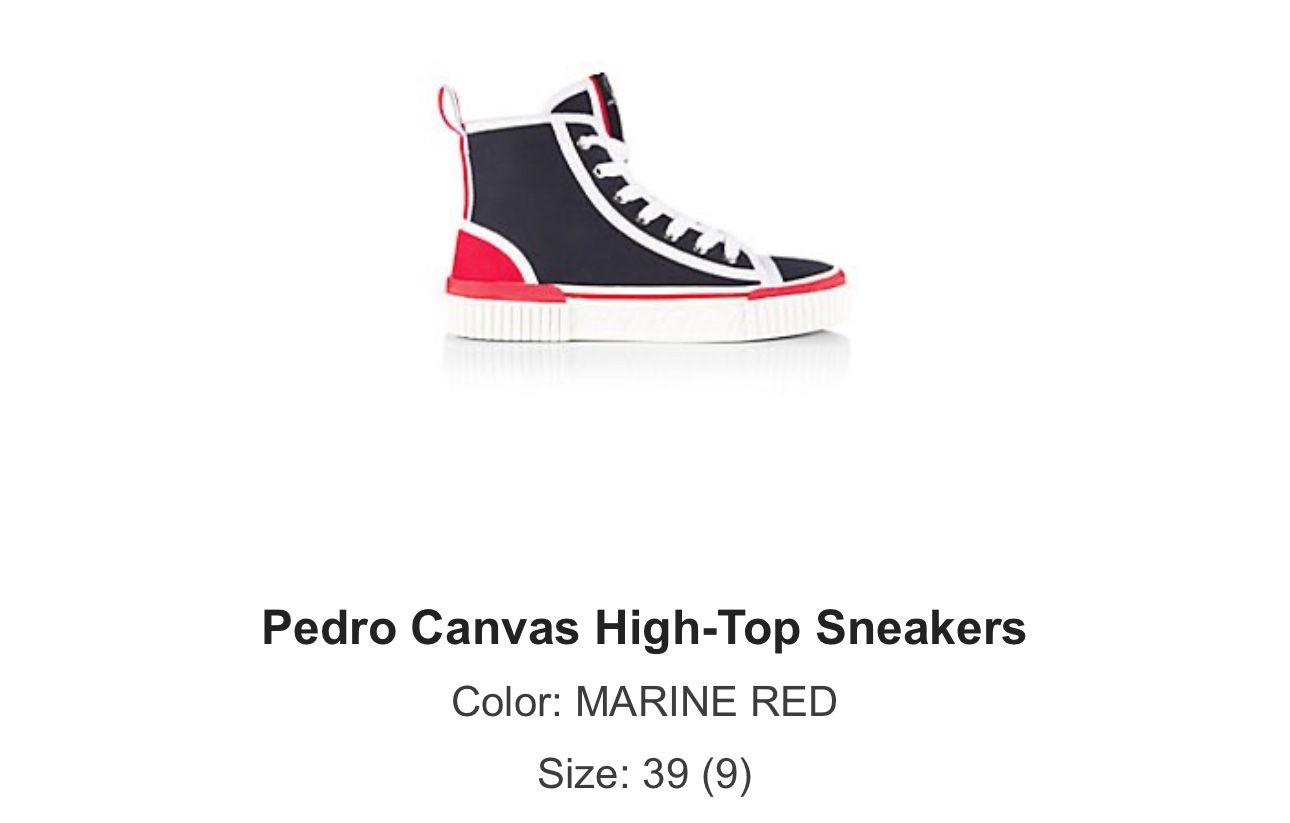Click the MARINE RED color value
1290x823 pixels.
[706, 702]
